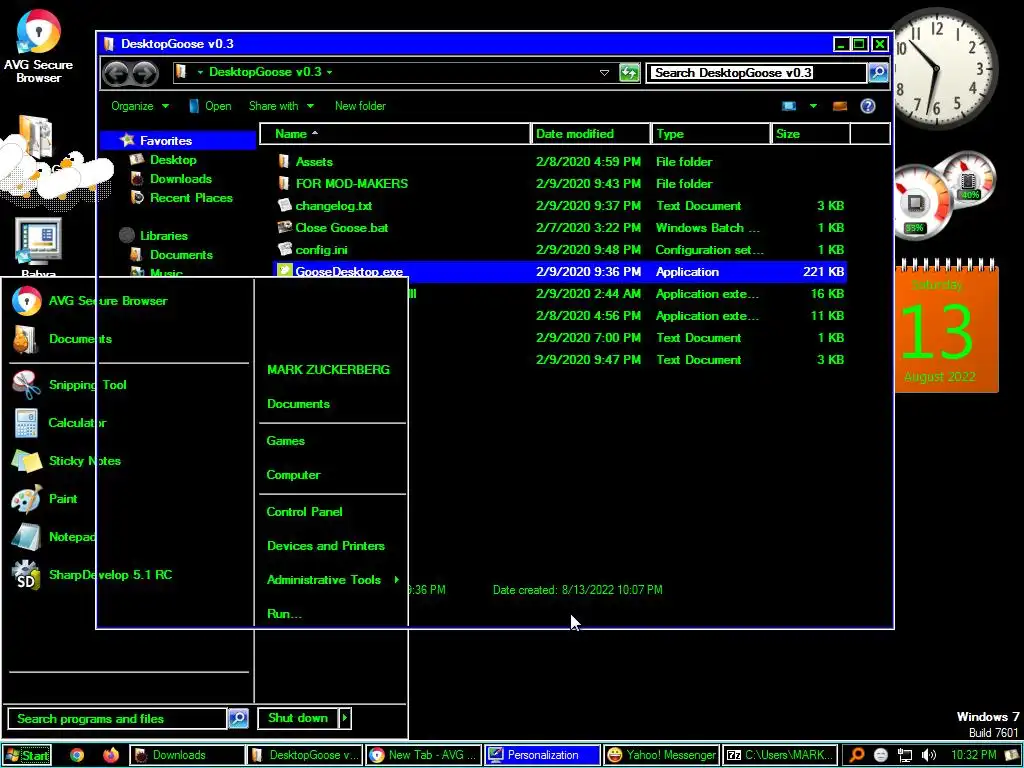Click the Search DesktopGoose v0.3 field
1024x768 pixels.
[756, 72]
